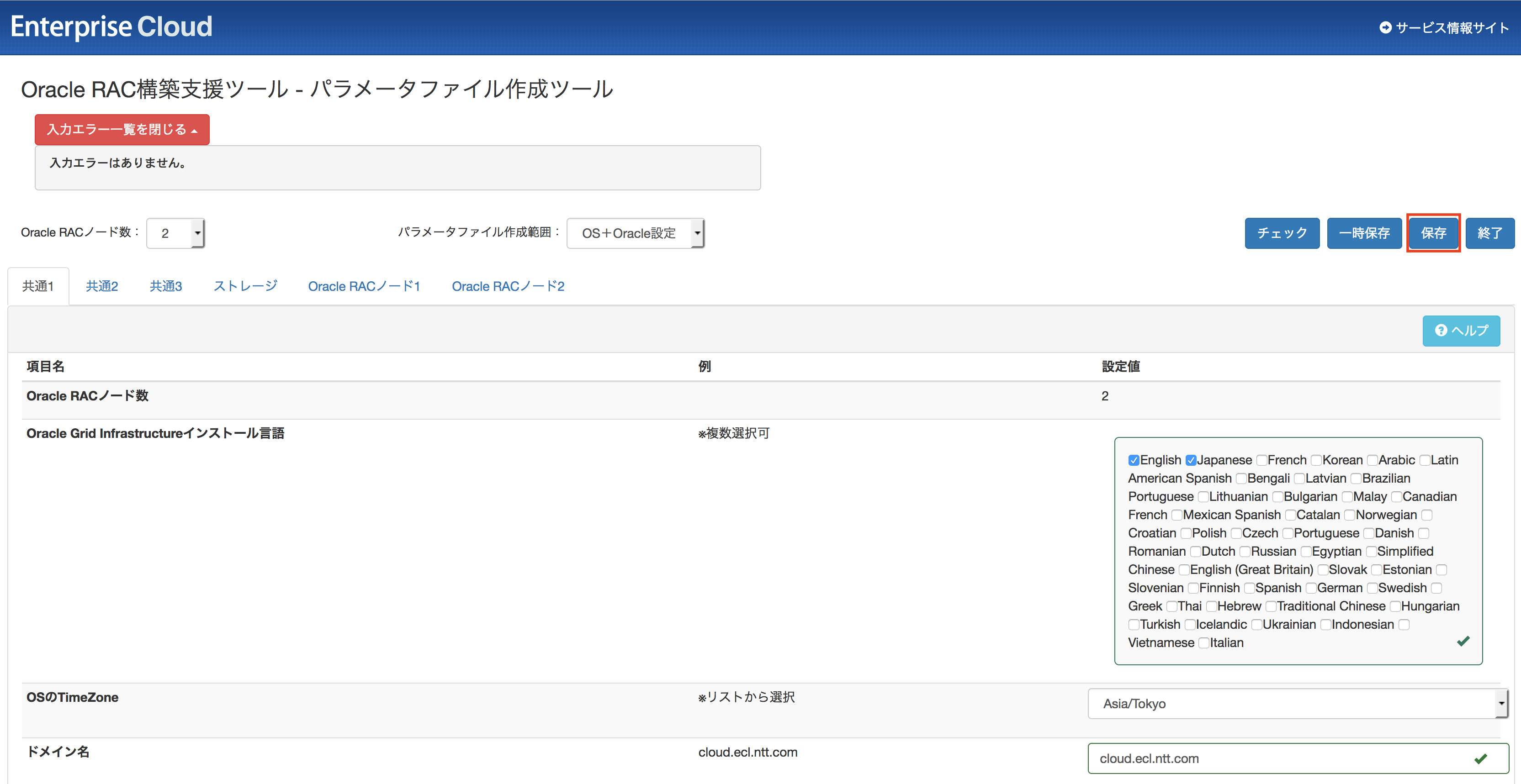
Task: Click the question mark icon on ヘルプ
Action: (x=1441, y=330)
